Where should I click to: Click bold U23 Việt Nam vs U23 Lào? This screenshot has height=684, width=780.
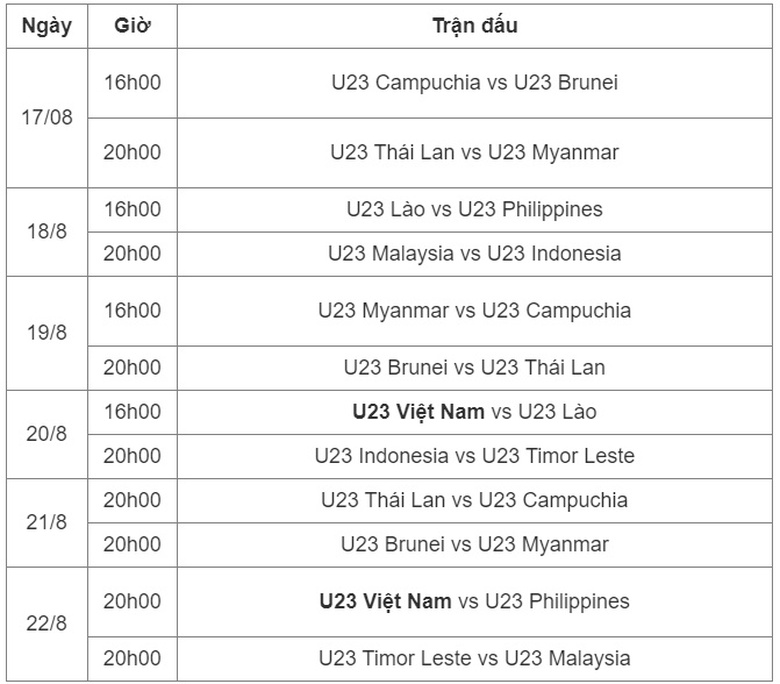(x=474, y=411)
